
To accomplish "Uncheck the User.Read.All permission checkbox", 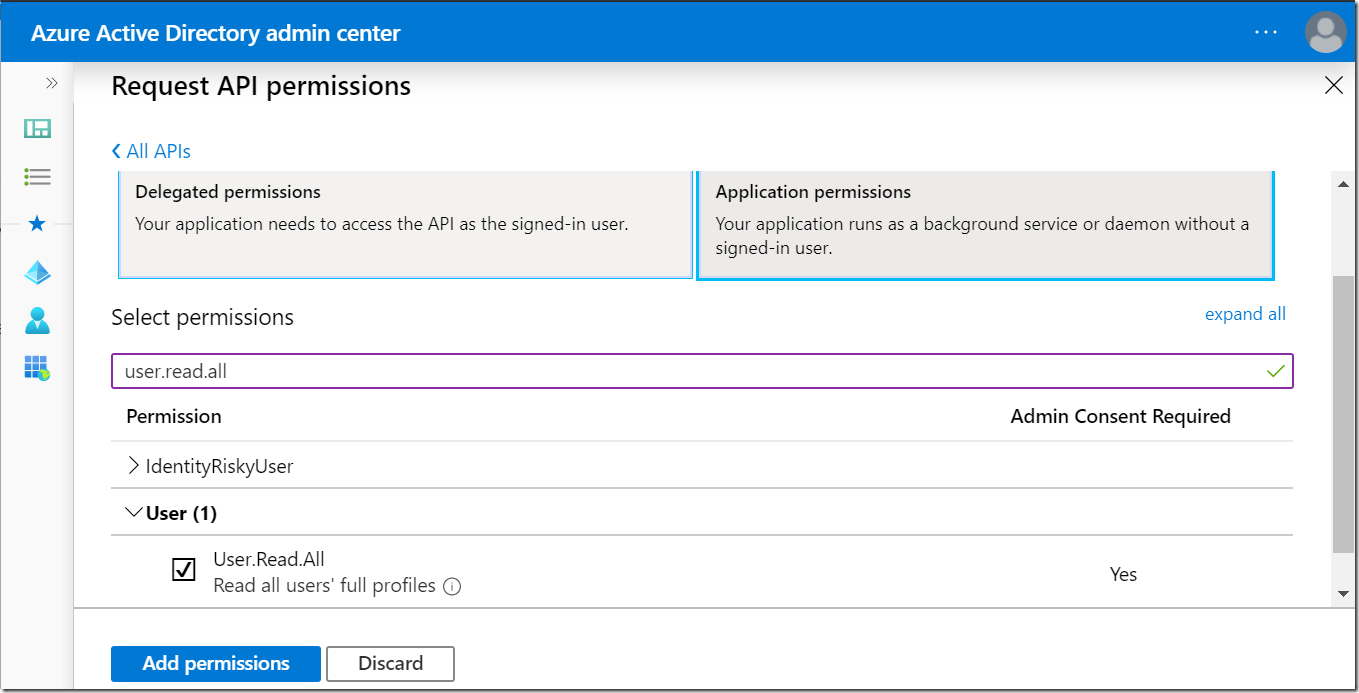I will [x=184, y=570].
